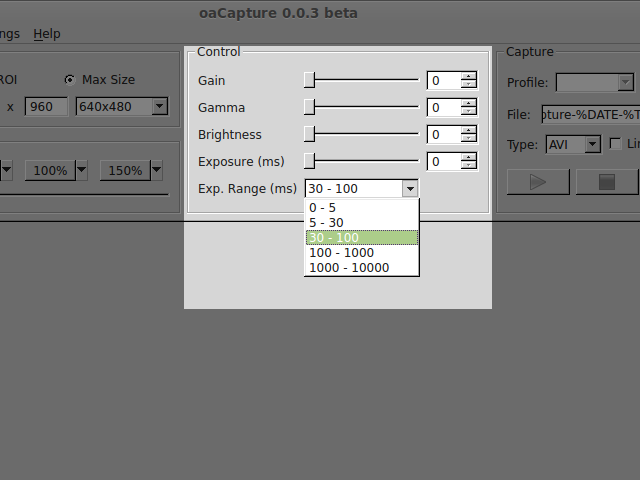Expand the capture Type AVI dropdown

click(x=573, y=144)
